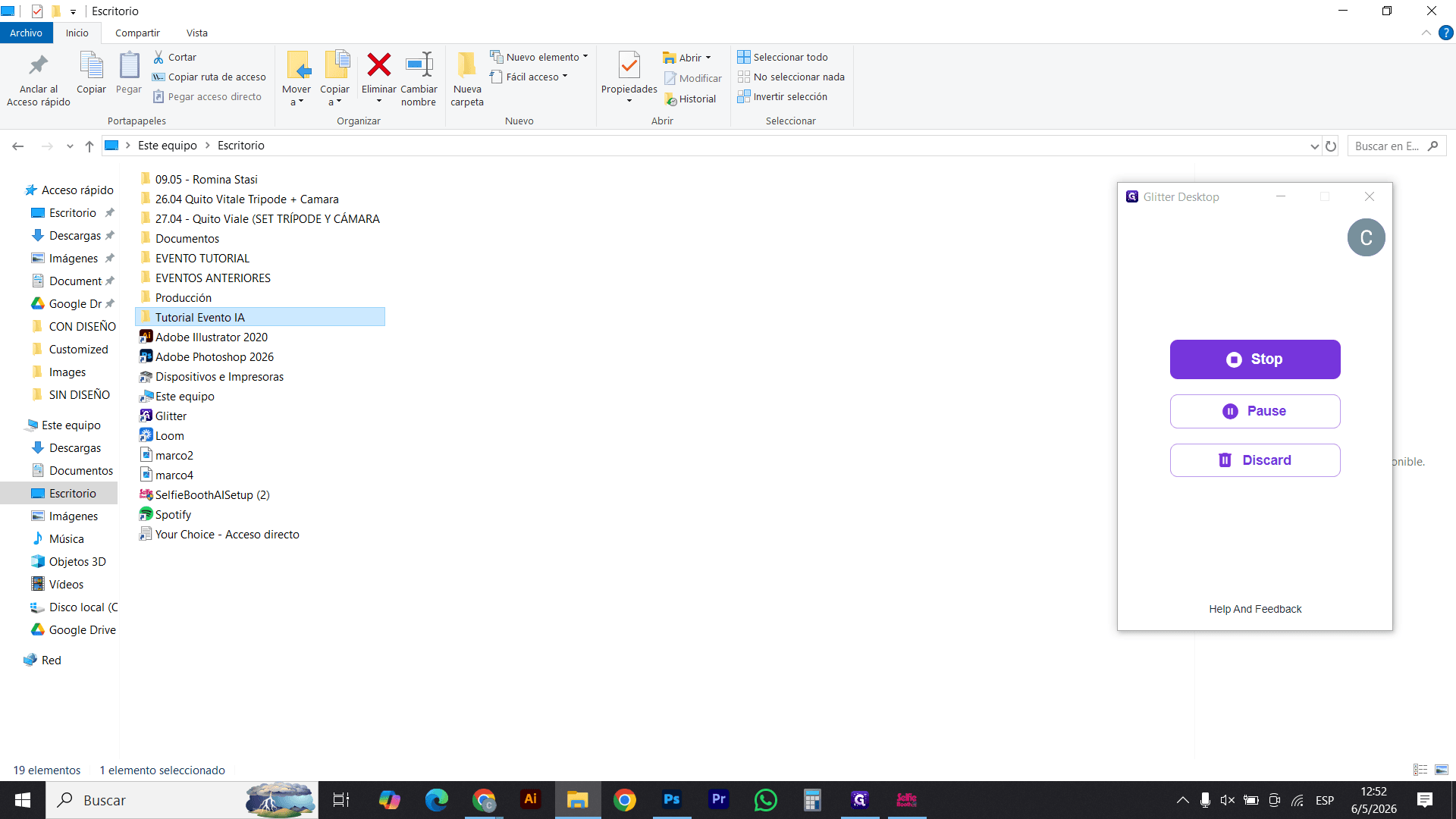
Task: Click Invertir selección in the ribbon
Action: tap(783, 96)
